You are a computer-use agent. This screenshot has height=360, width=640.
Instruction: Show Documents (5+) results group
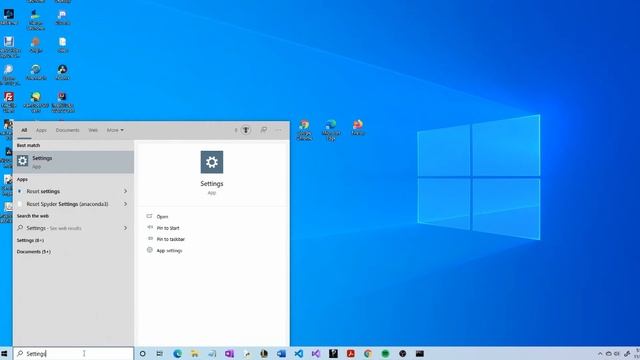(33, 252)
